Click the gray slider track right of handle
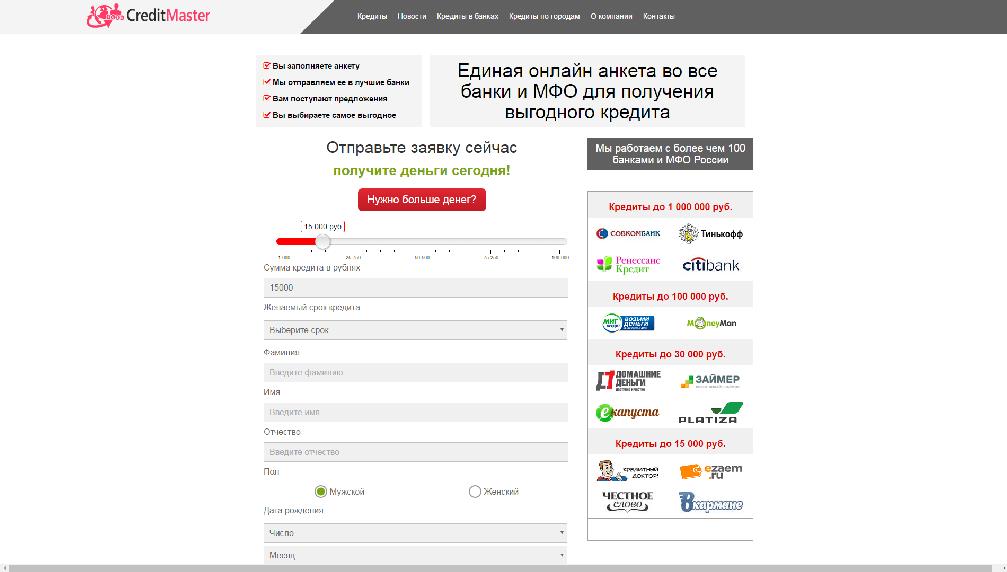The image size is (1007, 572). click(x=448, y=241)
